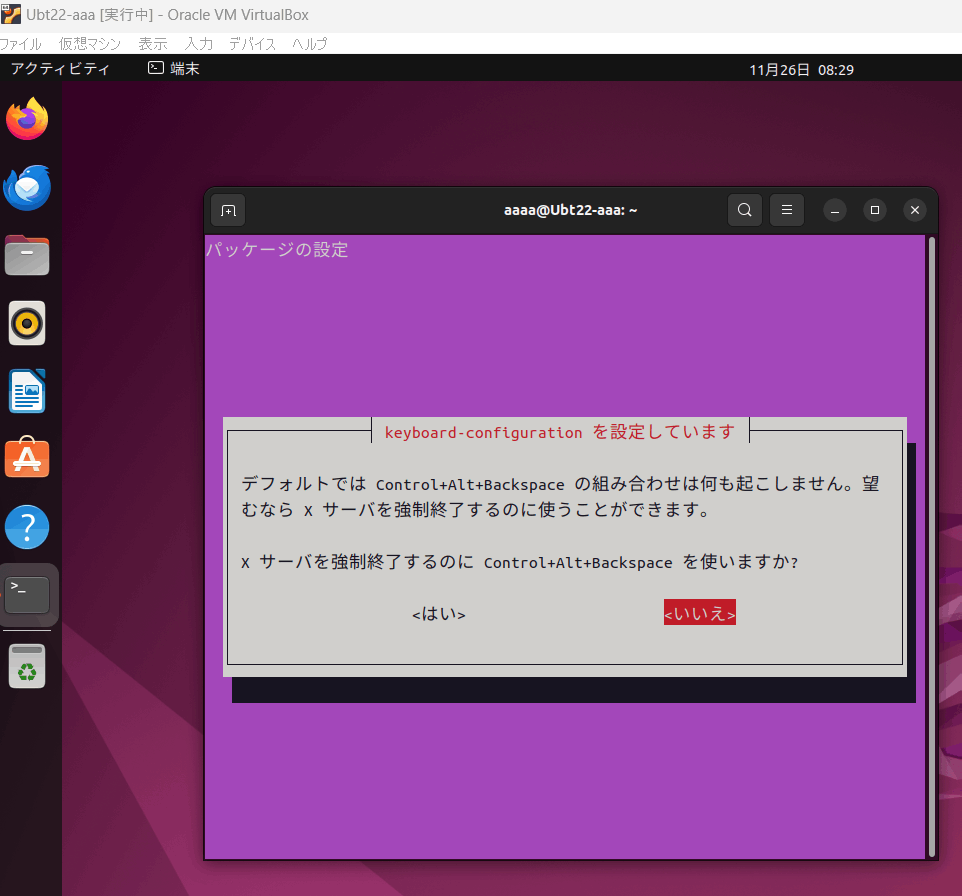Screen dimensions: 962x896
Task: Click the terminal vertical scrollbar
Action: tap(932, 546)
